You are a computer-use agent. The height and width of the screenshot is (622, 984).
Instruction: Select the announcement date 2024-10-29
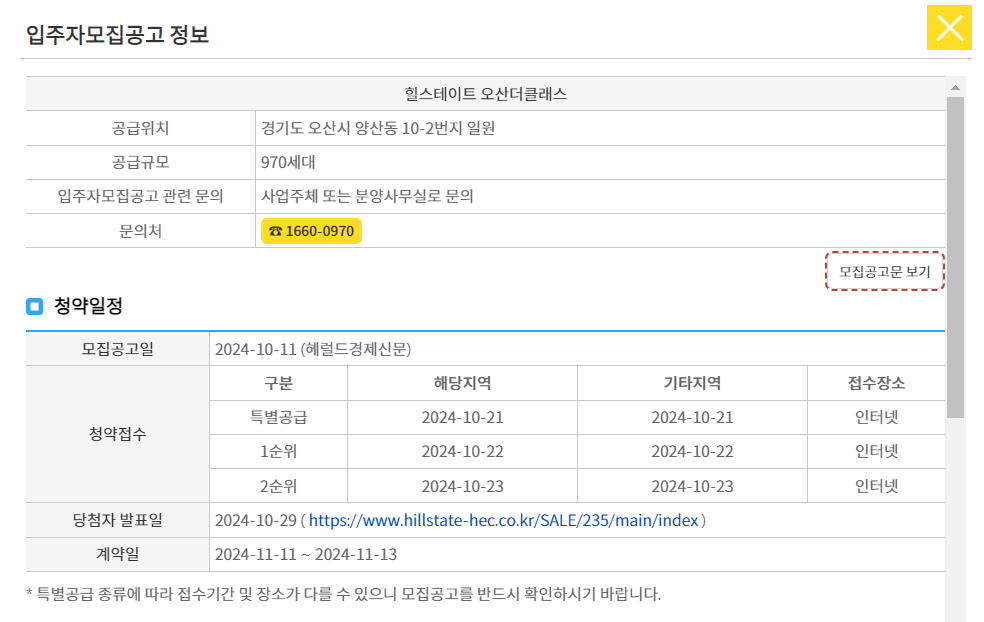(x=255, y=520)
